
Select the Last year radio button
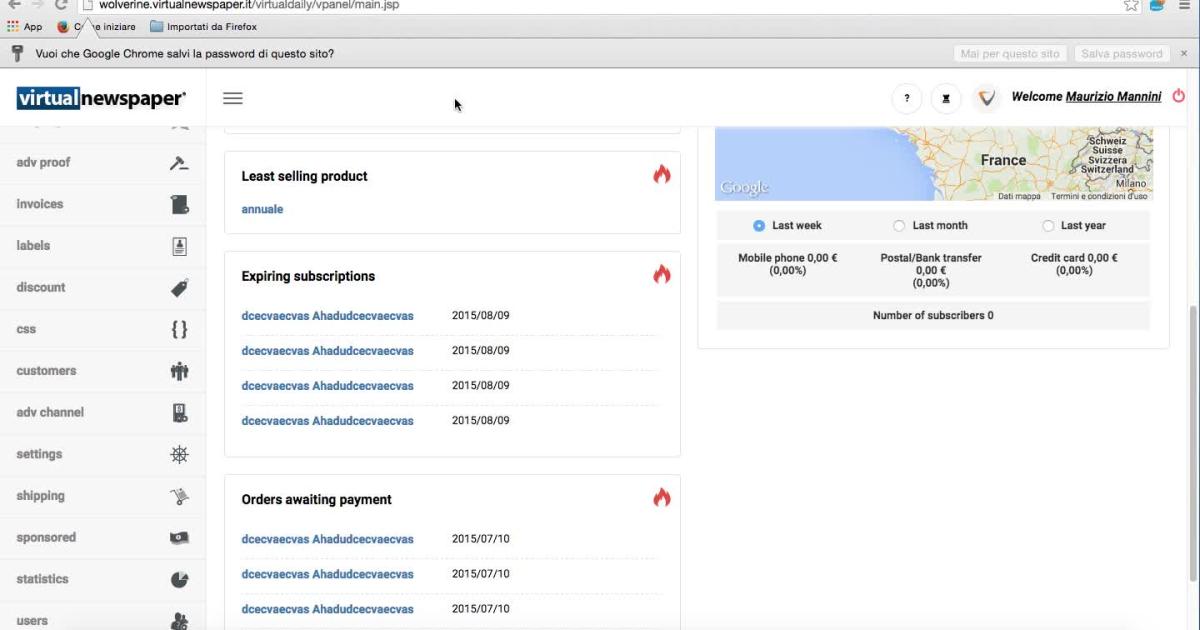tap(1048, 226)
